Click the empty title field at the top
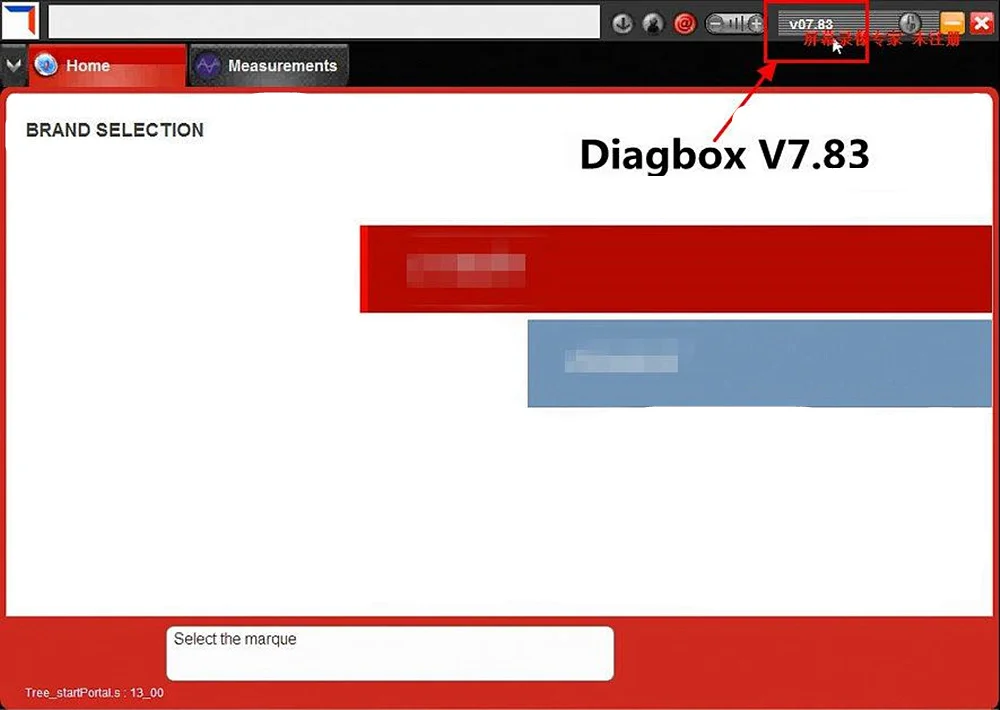1000x710 pixels. pyautogui.click(x=324, y=22)
